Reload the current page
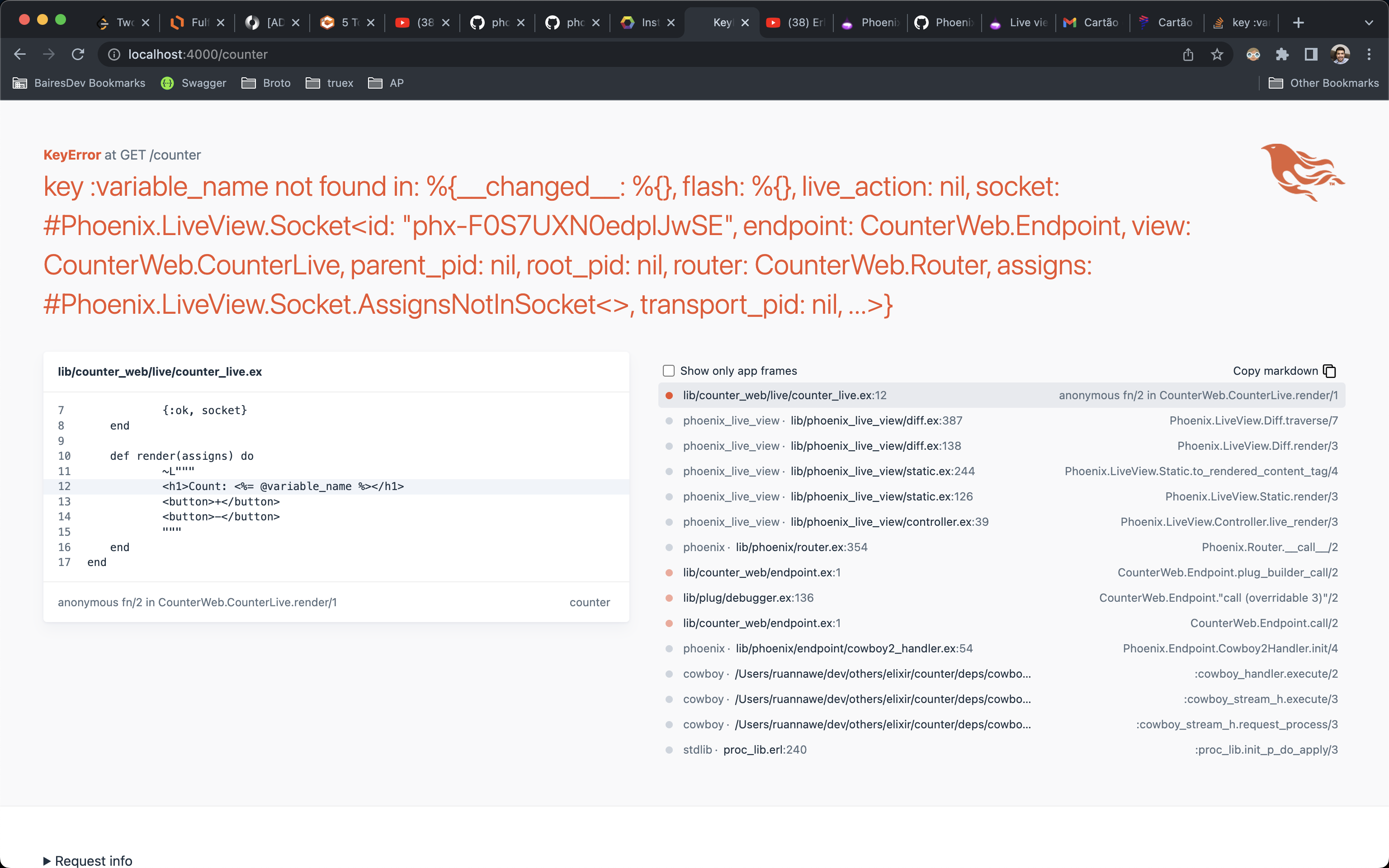The image size is (1389, 868). click(x=79, y=55)
